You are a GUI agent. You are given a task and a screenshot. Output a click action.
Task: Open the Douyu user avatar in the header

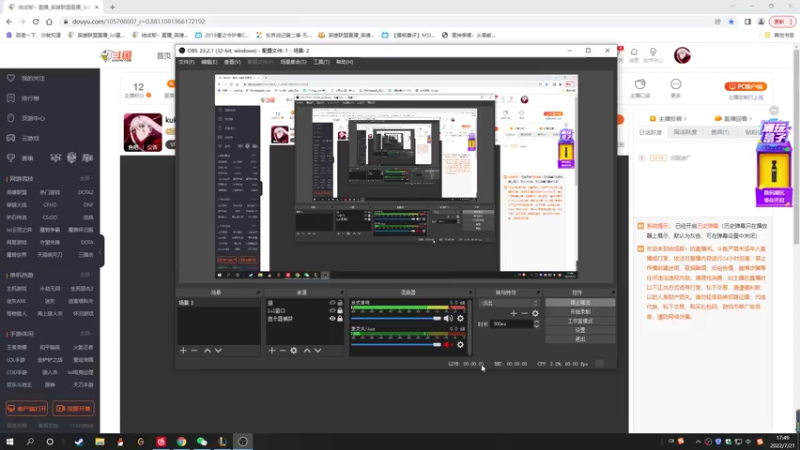(x=682, y=55)
